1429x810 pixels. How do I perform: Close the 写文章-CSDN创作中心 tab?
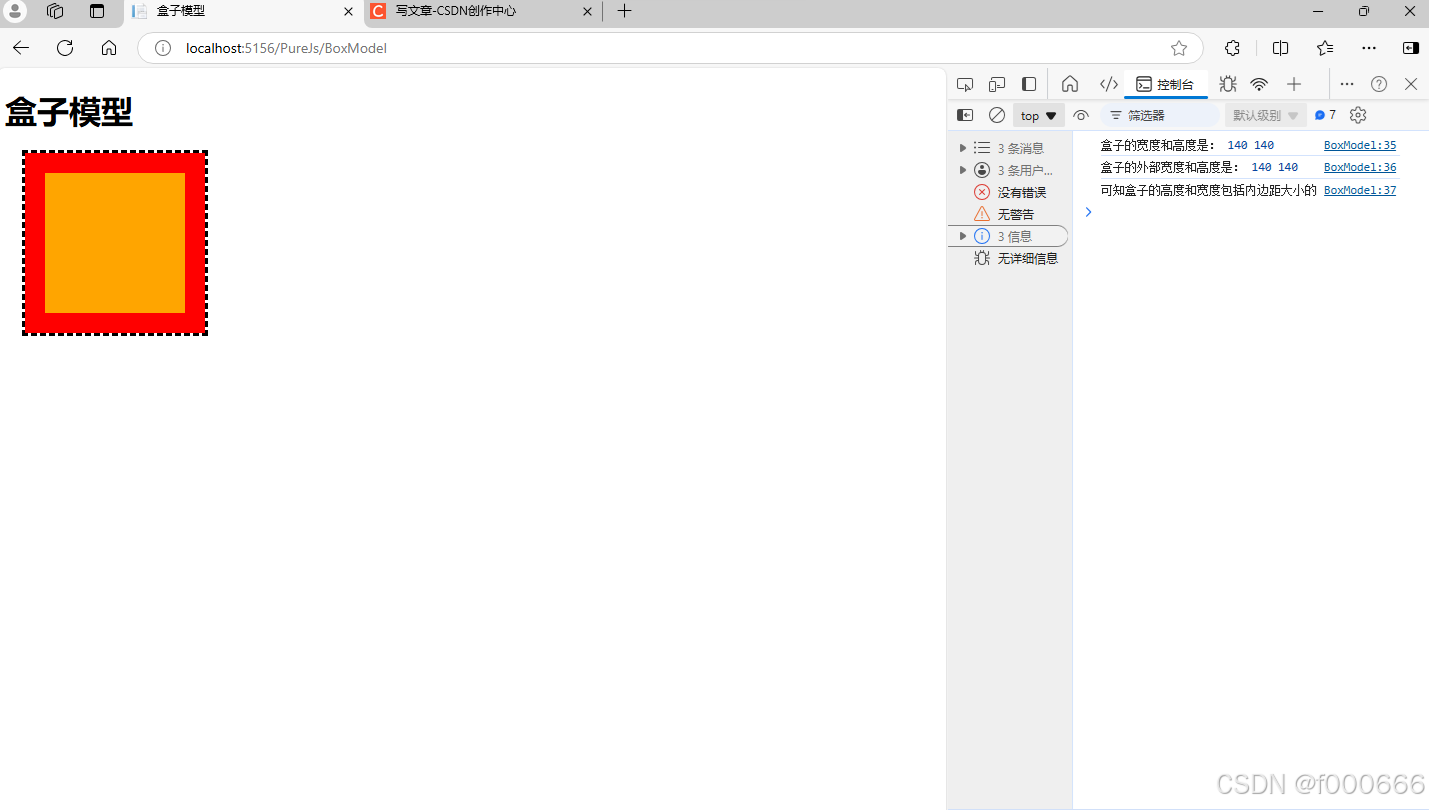pyautogui.click(x=587, y=12)
